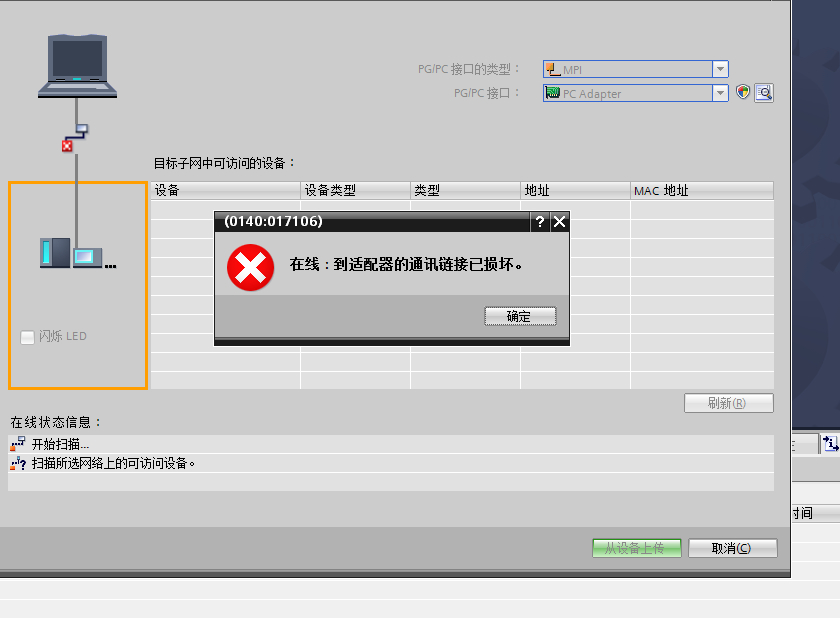Click the 设备 column header
The width and height of the screenshot is (840, 618).
225,190
